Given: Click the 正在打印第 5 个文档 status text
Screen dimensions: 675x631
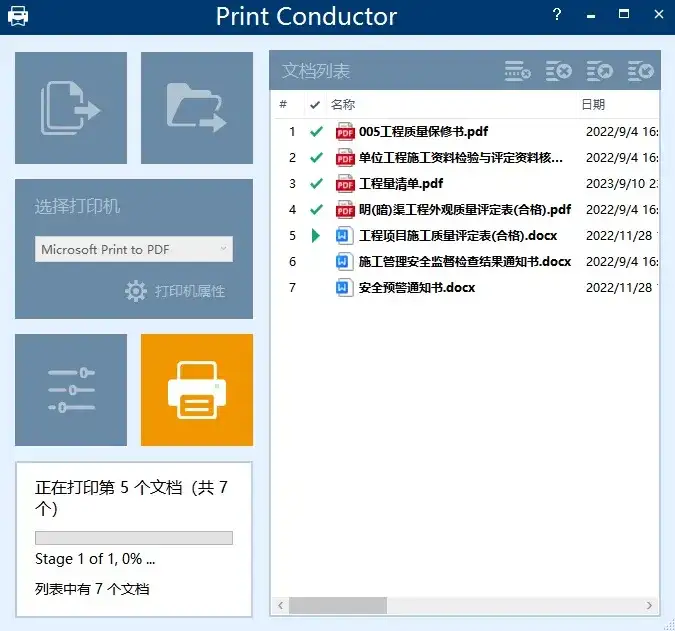Looking at the screenshot, I should [x=131, y=498].
